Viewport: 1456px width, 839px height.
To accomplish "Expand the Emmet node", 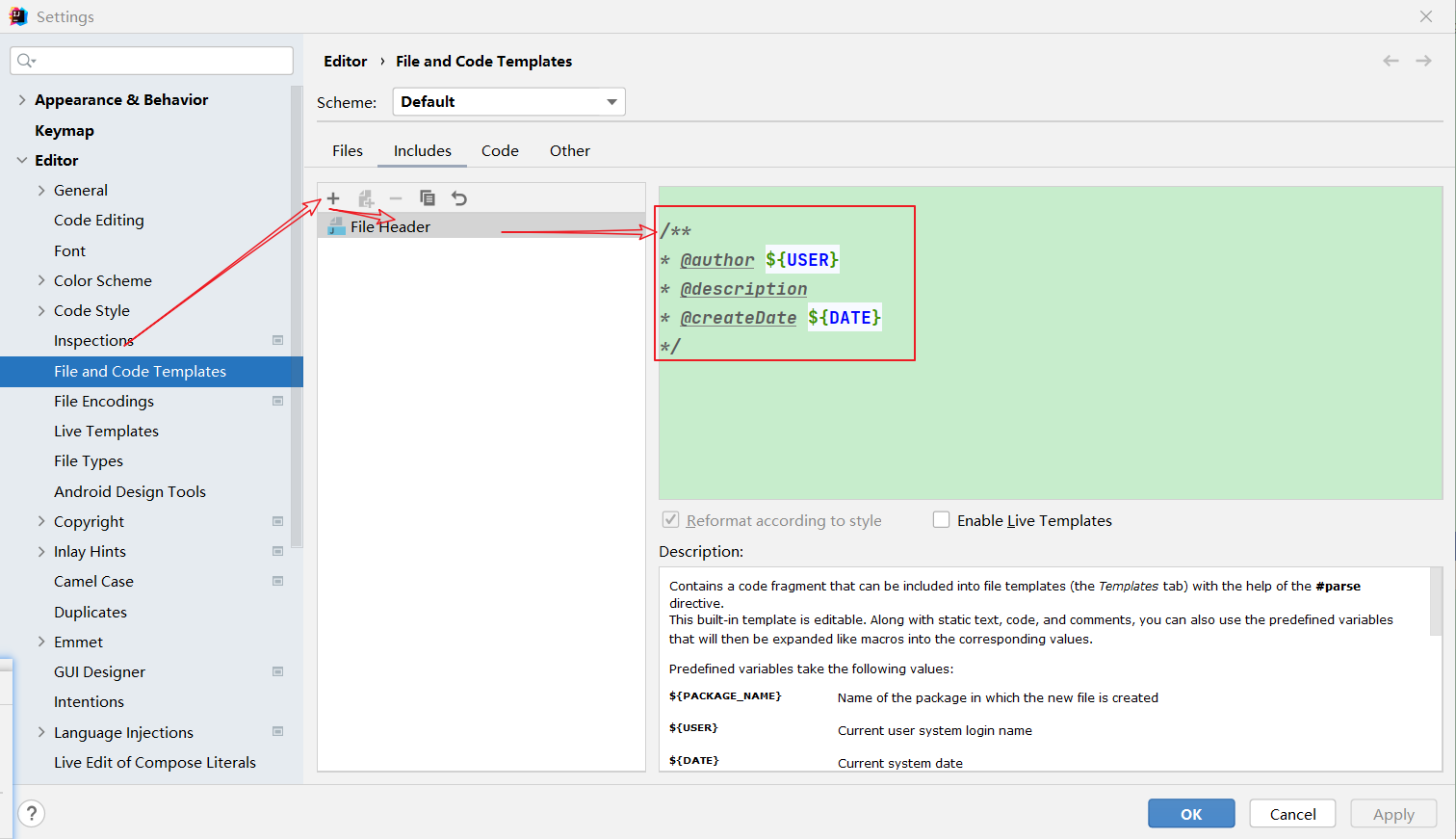I will pos(41,642).
